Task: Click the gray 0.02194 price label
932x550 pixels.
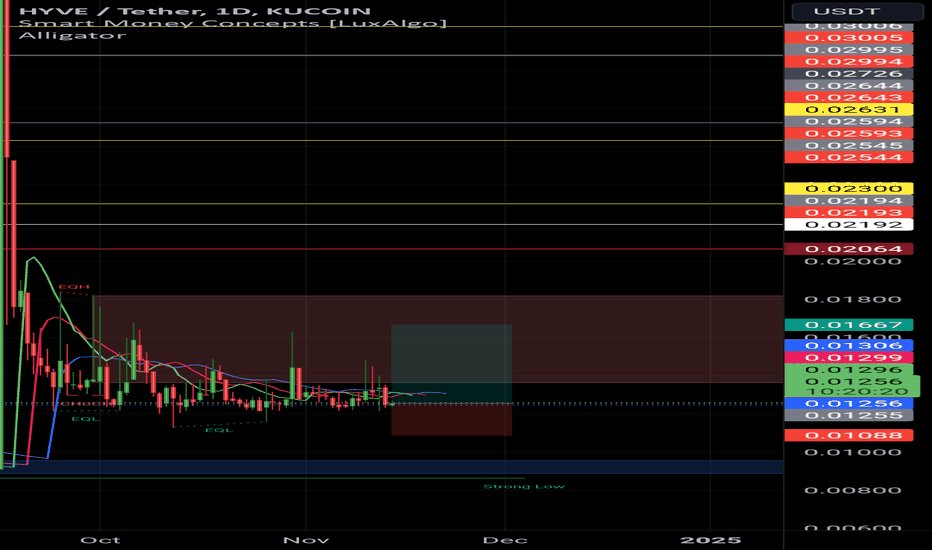Action: (849, 201)
